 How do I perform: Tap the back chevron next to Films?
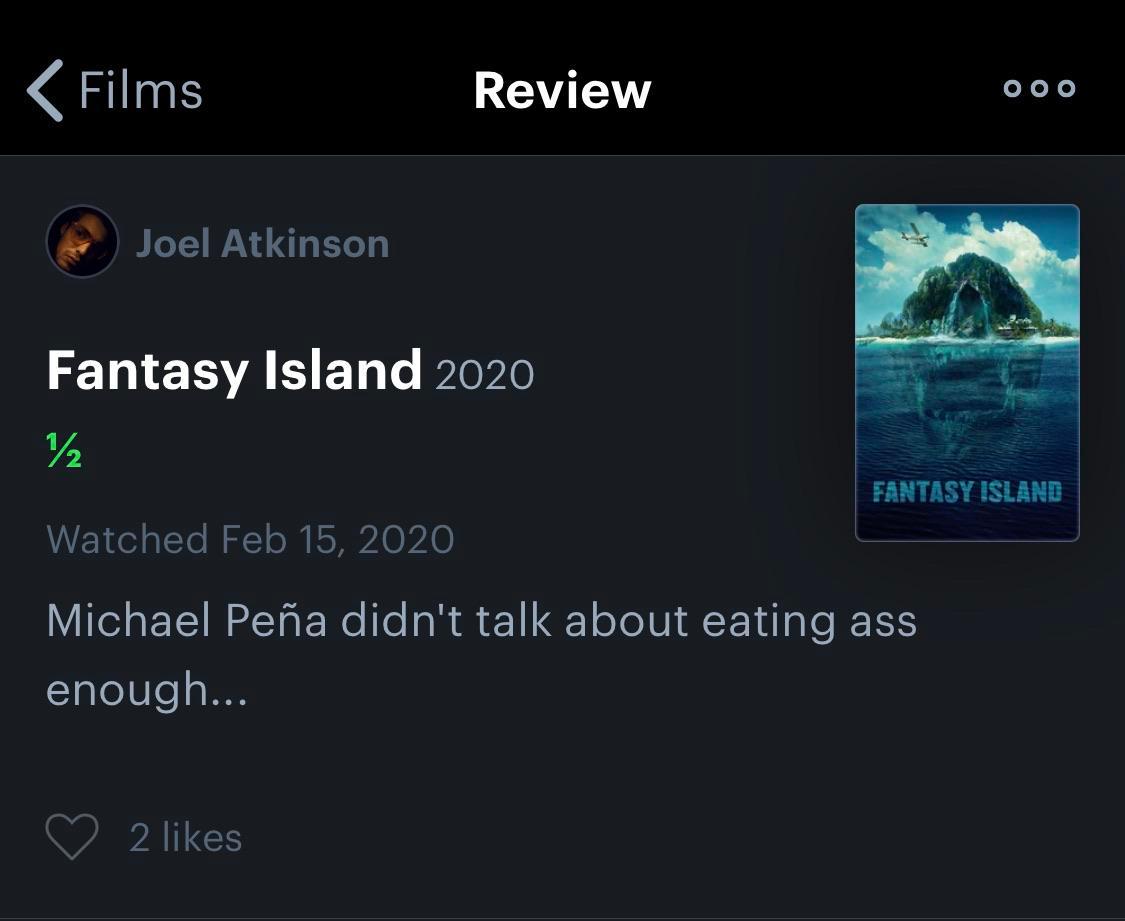pyautogui.click(x=44, y=88)
